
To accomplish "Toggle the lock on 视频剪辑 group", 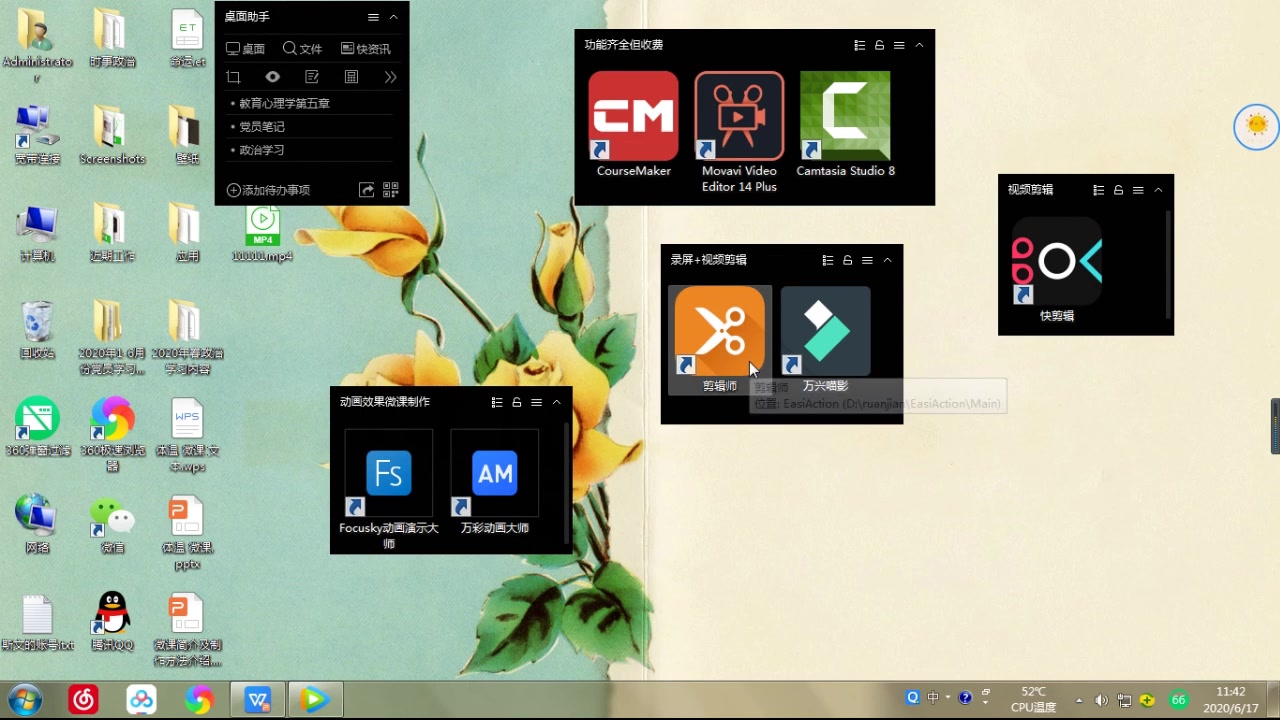I will pyautogui.click(x=1118, y=190).
